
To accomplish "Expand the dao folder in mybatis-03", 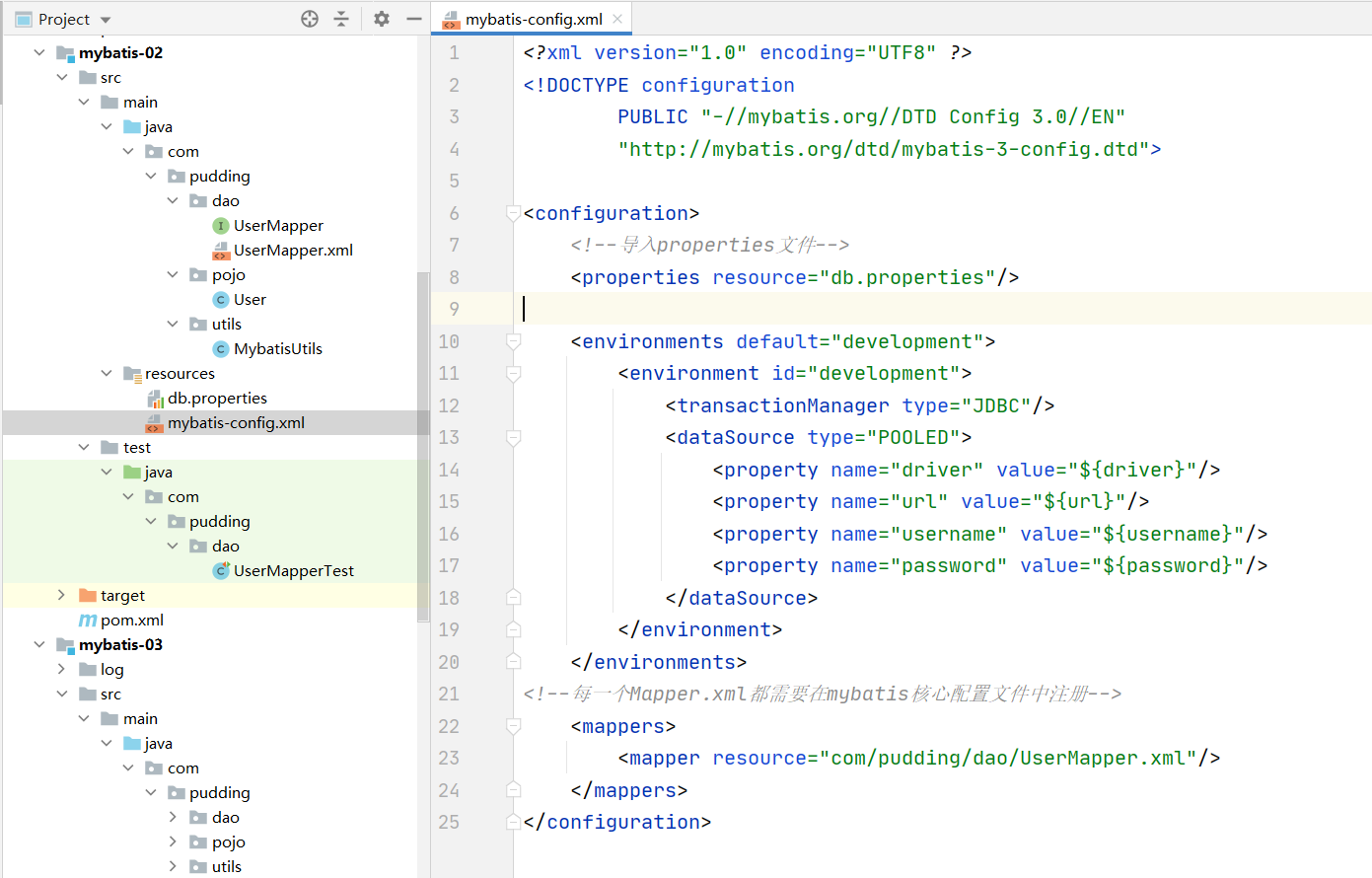I will (173, 817).
